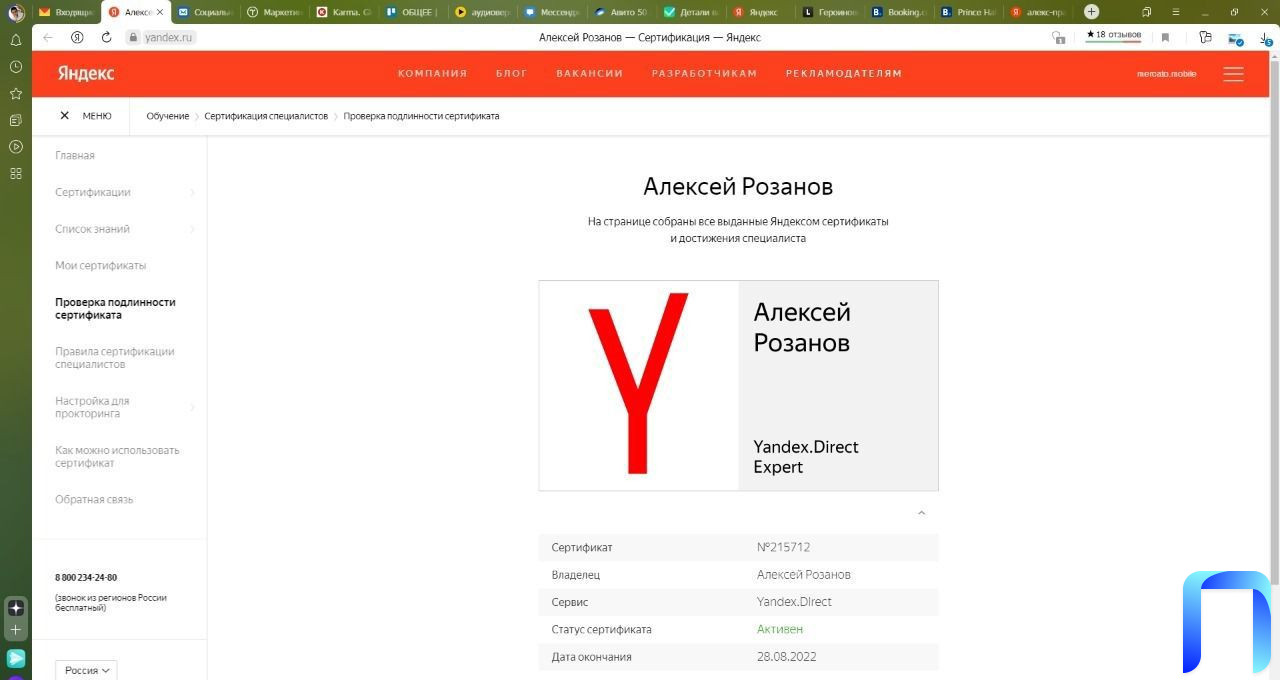This screenshot has height=680, width=1280.
Task: Open collections icon in browser sidebar
Action: (x=16, y=120)
